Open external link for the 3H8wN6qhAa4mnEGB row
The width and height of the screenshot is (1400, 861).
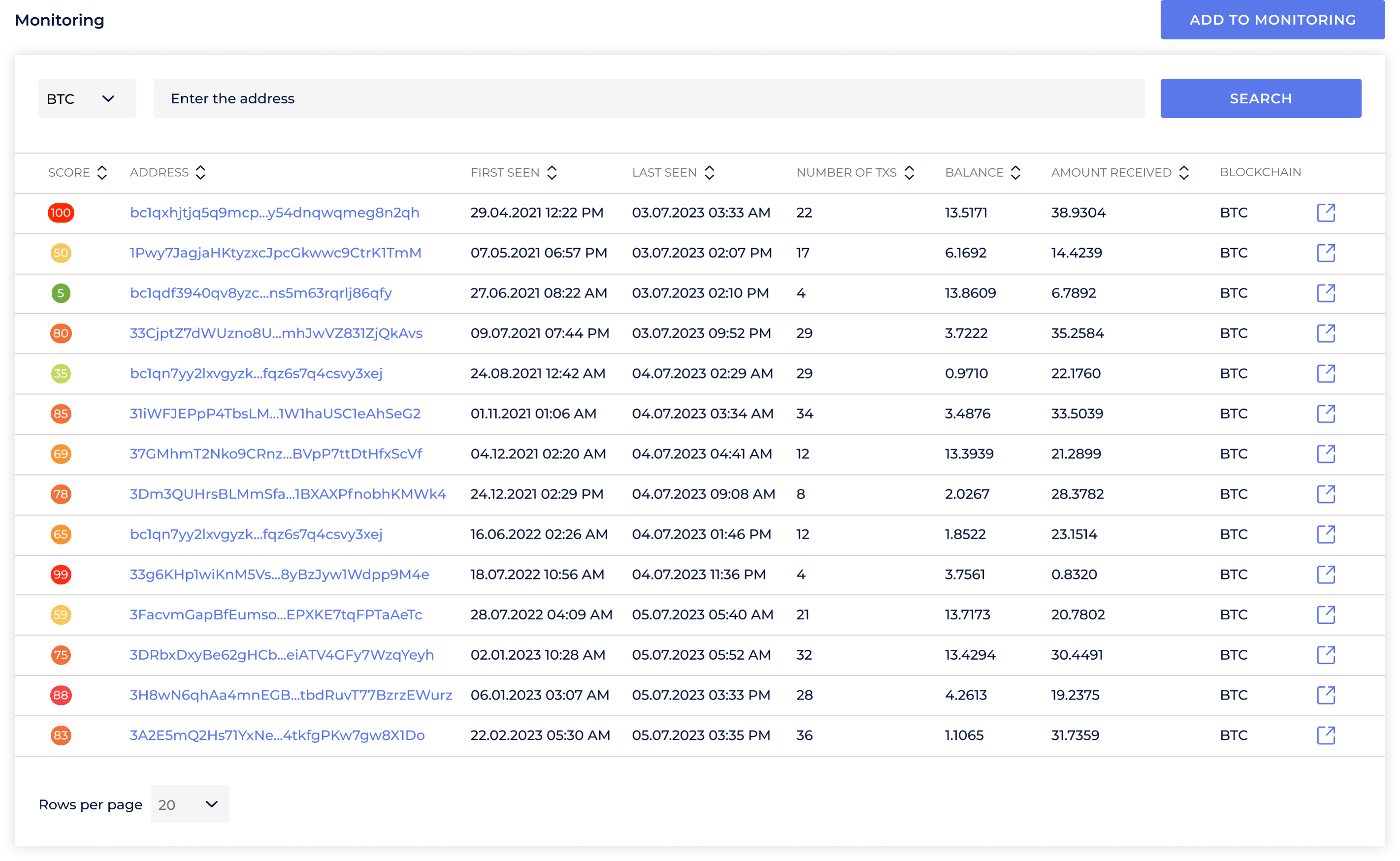tap(1325, 695)
